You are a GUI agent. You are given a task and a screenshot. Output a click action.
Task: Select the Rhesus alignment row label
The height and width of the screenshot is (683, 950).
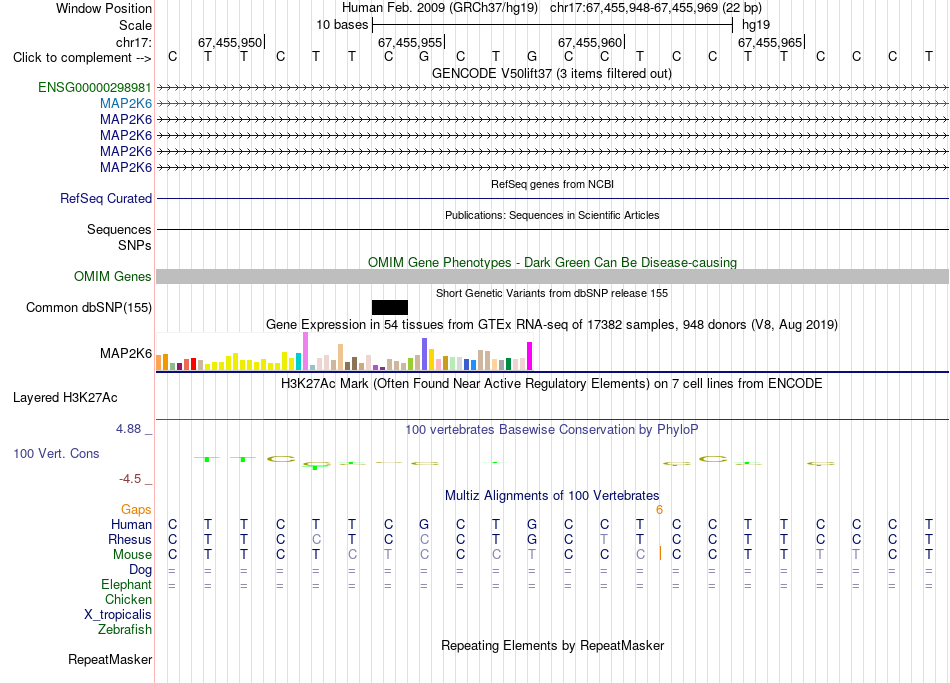point(130,539)
